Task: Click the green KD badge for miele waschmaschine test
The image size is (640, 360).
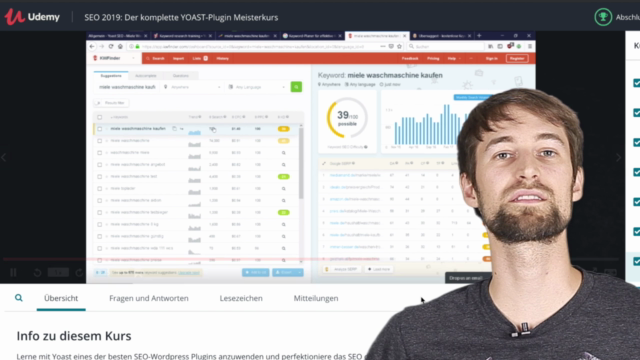Action: [x=284, y=177]
